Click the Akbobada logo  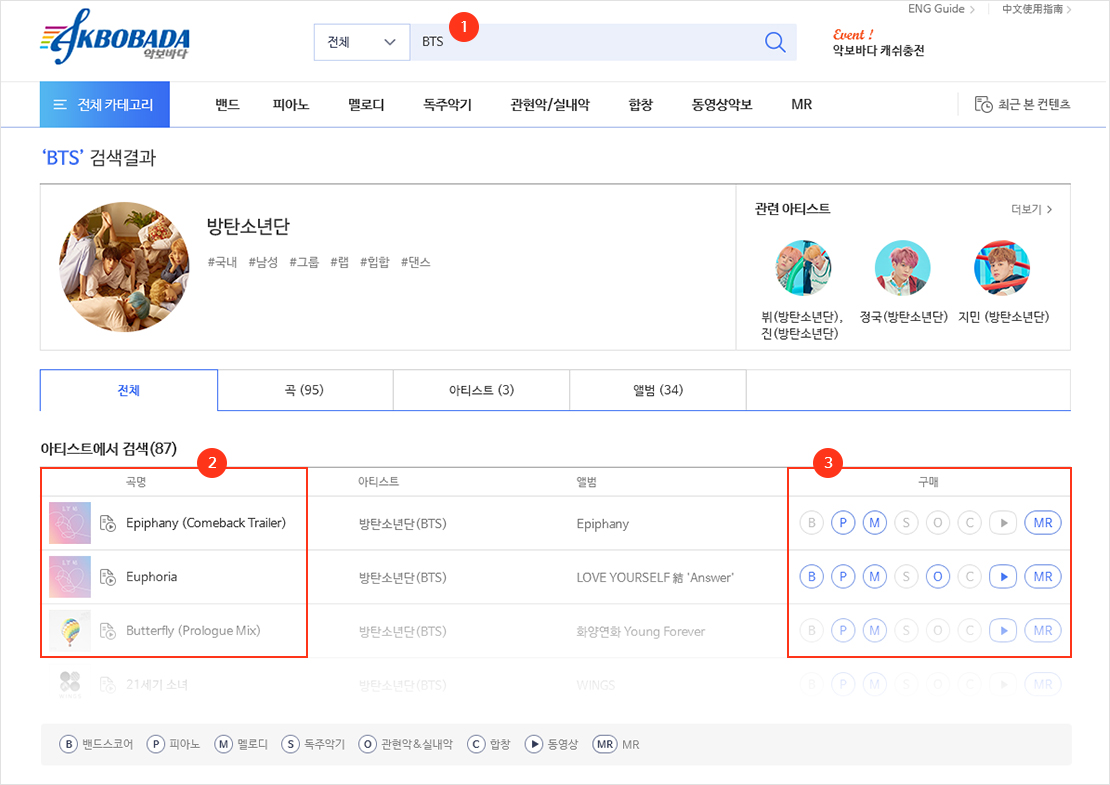pos(115,37)
